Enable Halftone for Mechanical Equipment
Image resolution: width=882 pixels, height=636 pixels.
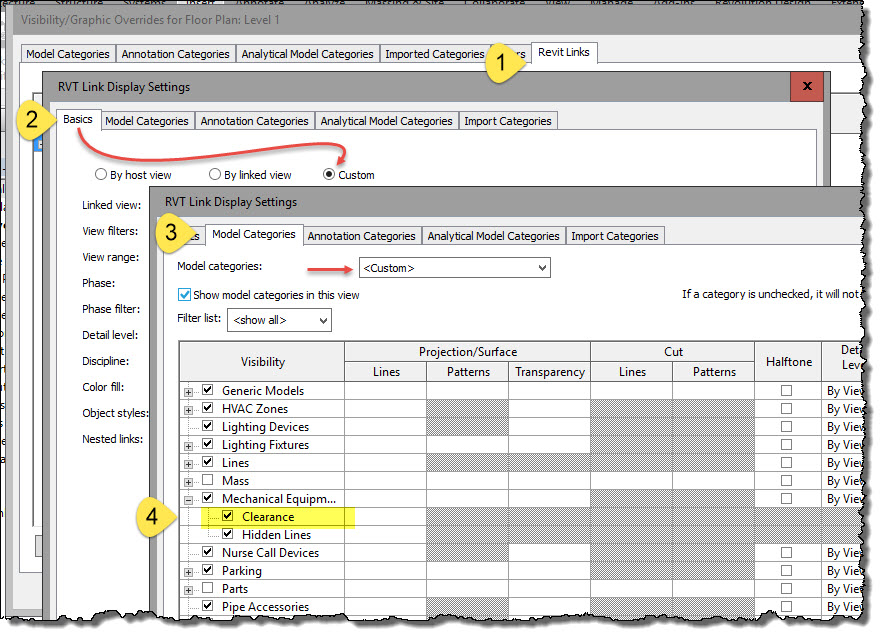(x=786, y=498)
